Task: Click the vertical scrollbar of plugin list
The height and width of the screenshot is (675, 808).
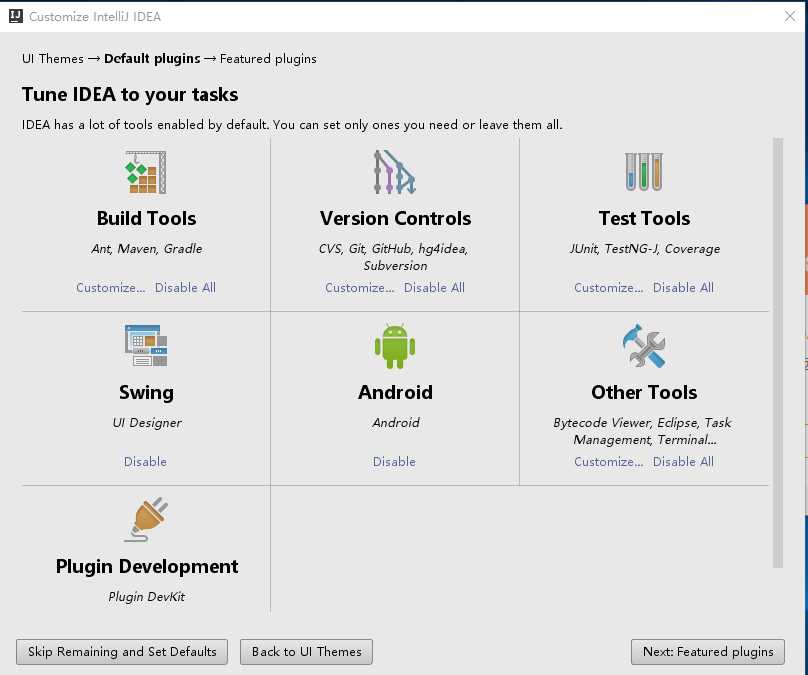Action: (778, 353)
